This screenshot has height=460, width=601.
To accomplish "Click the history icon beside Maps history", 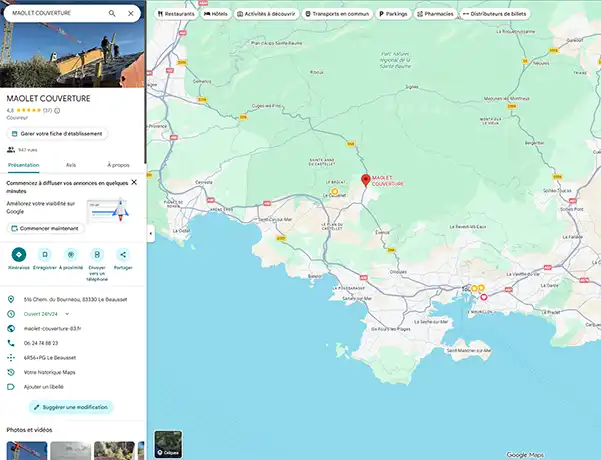I will coord(11,372).
